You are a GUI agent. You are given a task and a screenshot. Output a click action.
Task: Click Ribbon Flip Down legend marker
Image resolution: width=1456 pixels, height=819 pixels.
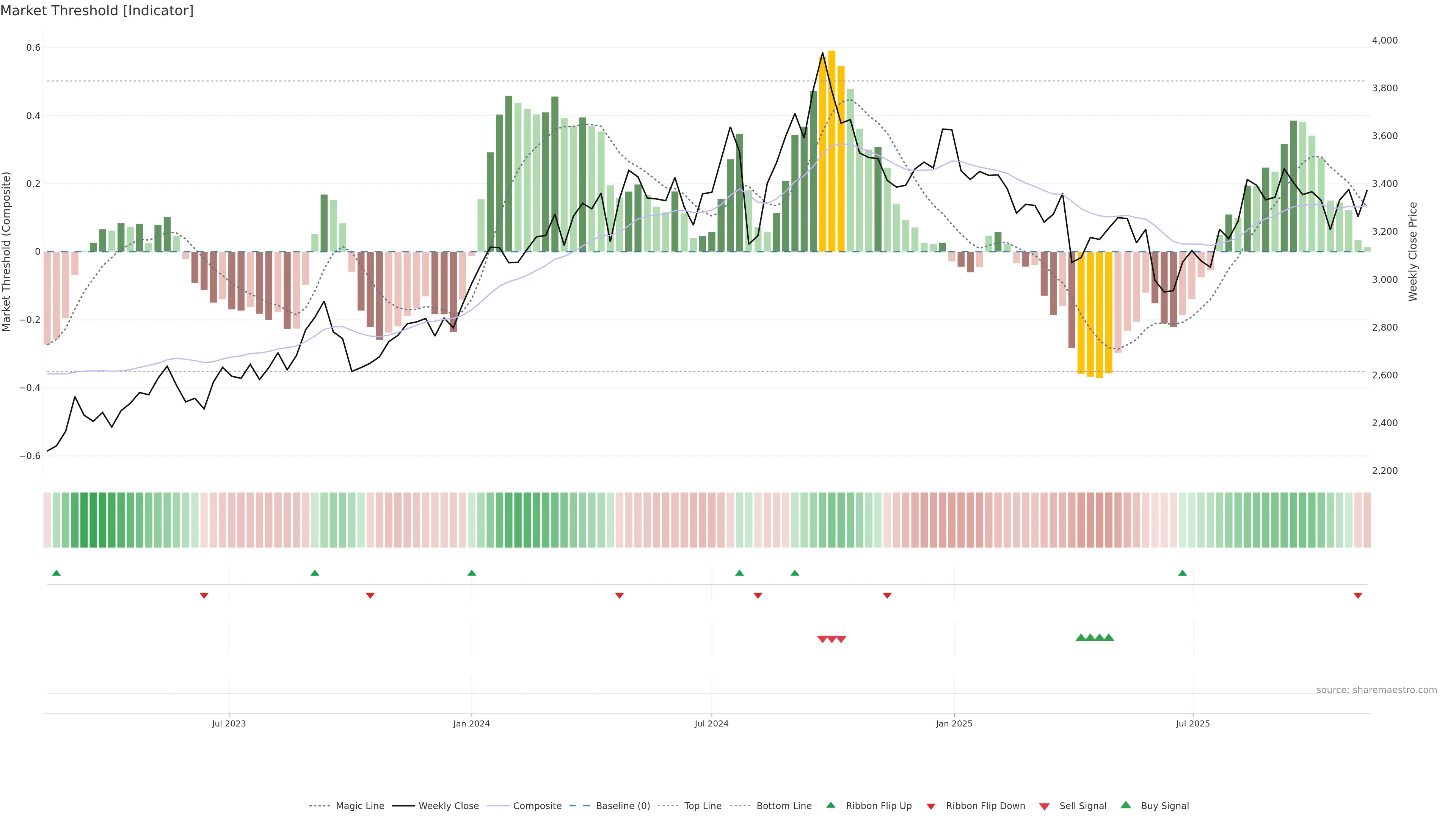tap(931, 806)
